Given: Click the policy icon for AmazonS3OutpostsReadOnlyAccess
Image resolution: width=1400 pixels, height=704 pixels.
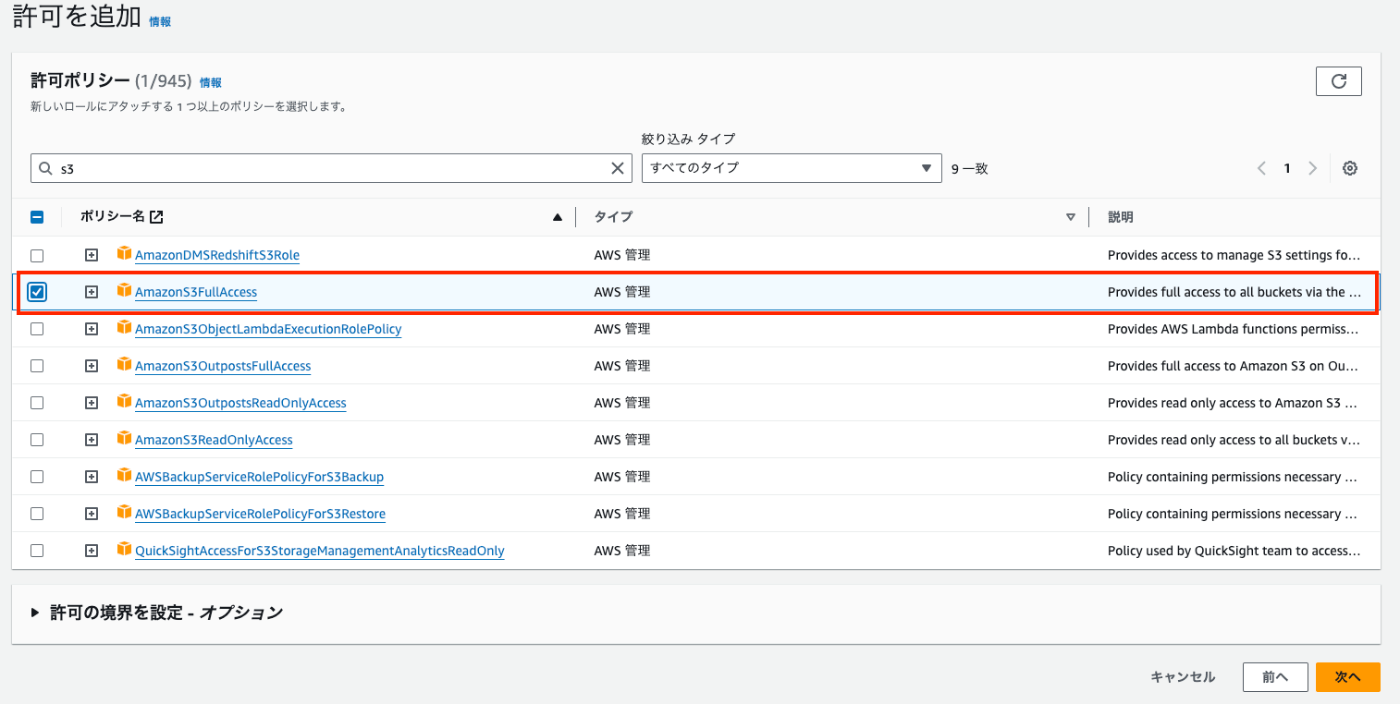Looking at the screenshot, I should tap(124, 401).
